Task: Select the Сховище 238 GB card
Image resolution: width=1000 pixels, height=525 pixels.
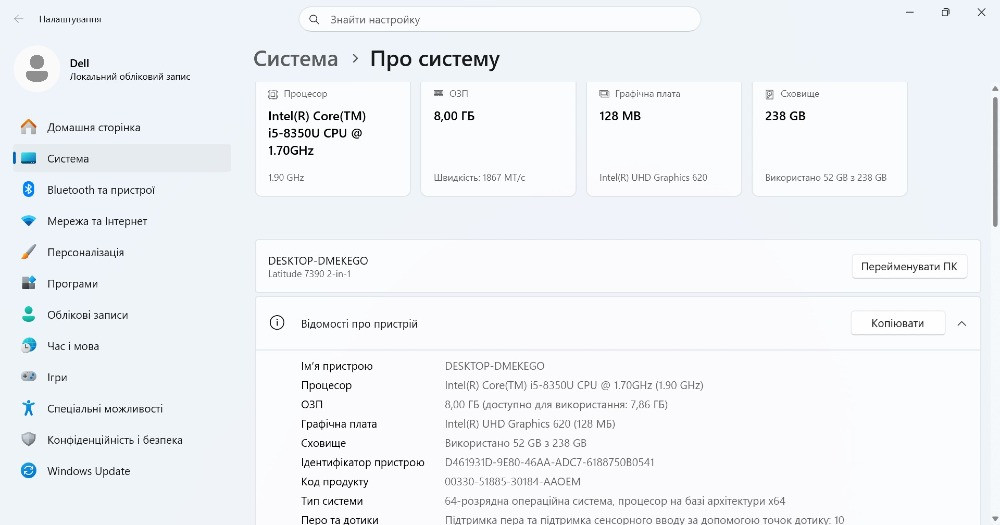Action: 830,138
